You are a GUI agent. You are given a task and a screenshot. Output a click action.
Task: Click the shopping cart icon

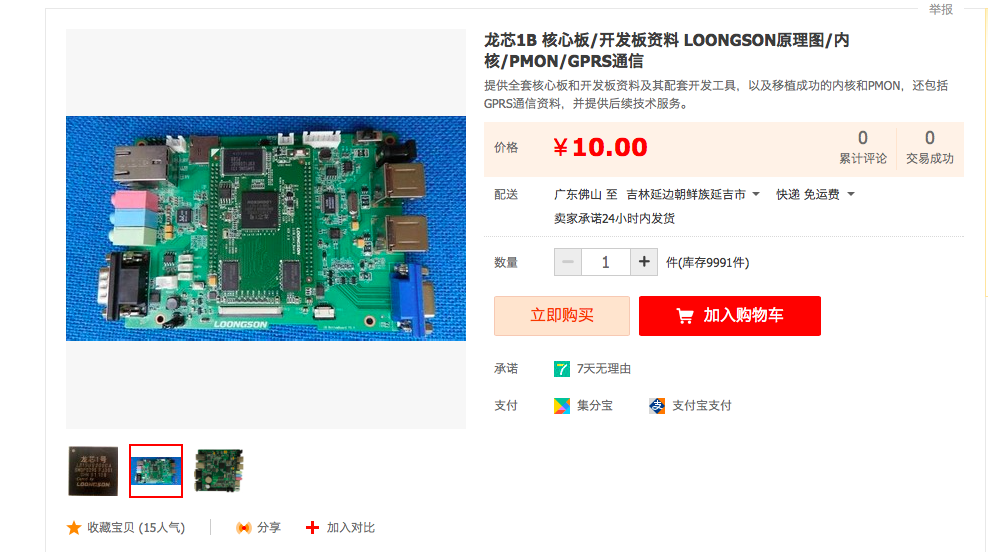pos(684,316)
